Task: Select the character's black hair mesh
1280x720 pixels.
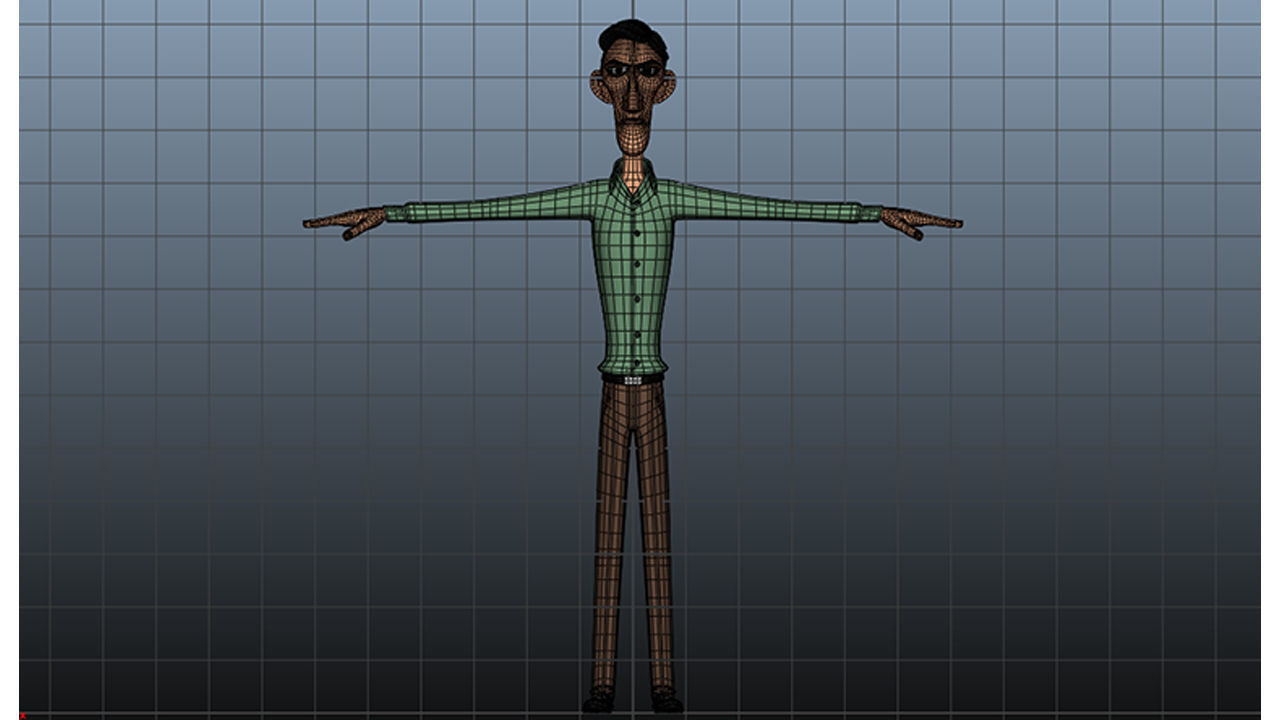Action: pyautogui.click(x=632, y=37)
